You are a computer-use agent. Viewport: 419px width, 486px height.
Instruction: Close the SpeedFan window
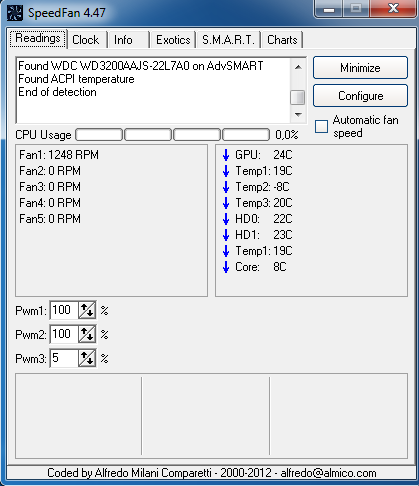coord(394,9)
